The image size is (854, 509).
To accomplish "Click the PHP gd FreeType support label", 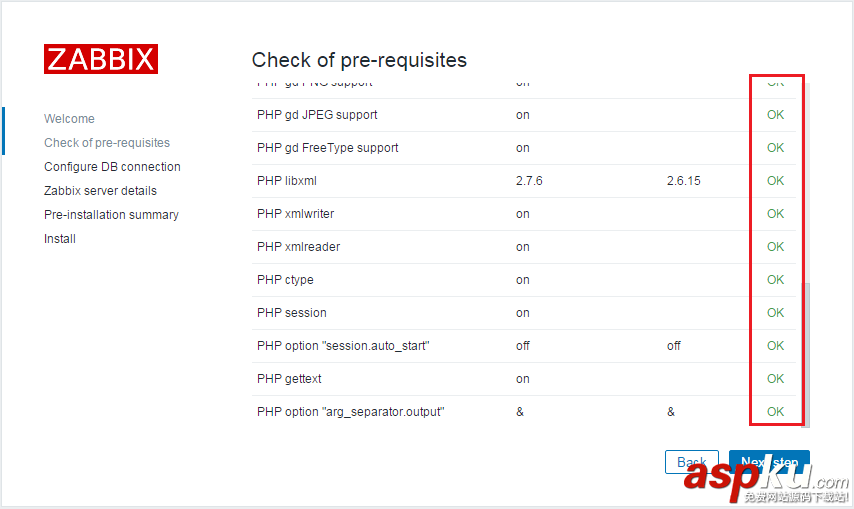I will 327,148.
